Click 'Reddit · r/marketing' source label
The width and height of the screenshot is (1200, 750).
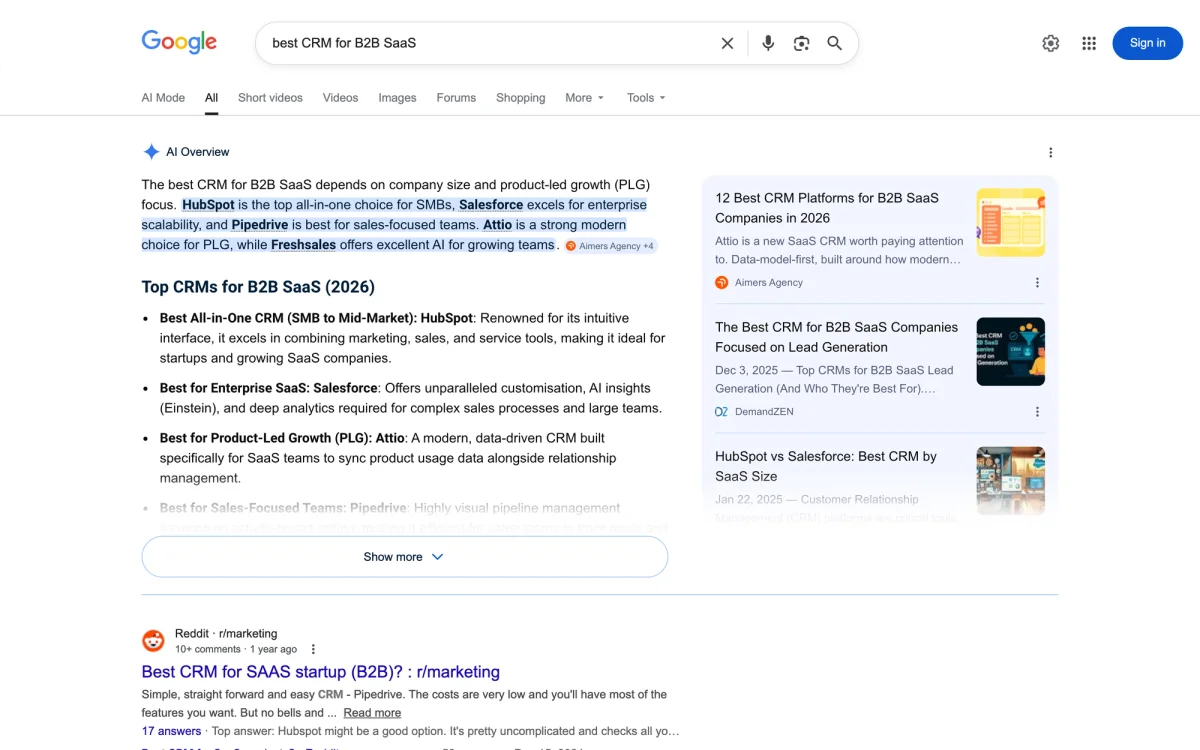click(x=226, y=633)
